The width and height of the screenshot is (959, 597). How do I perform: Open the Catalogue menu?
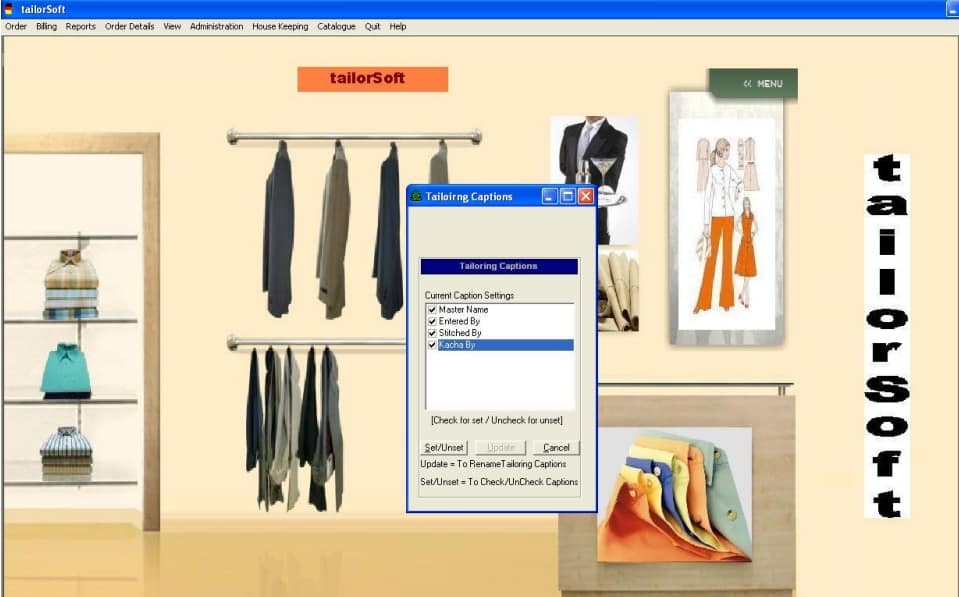tap(336, 27)
